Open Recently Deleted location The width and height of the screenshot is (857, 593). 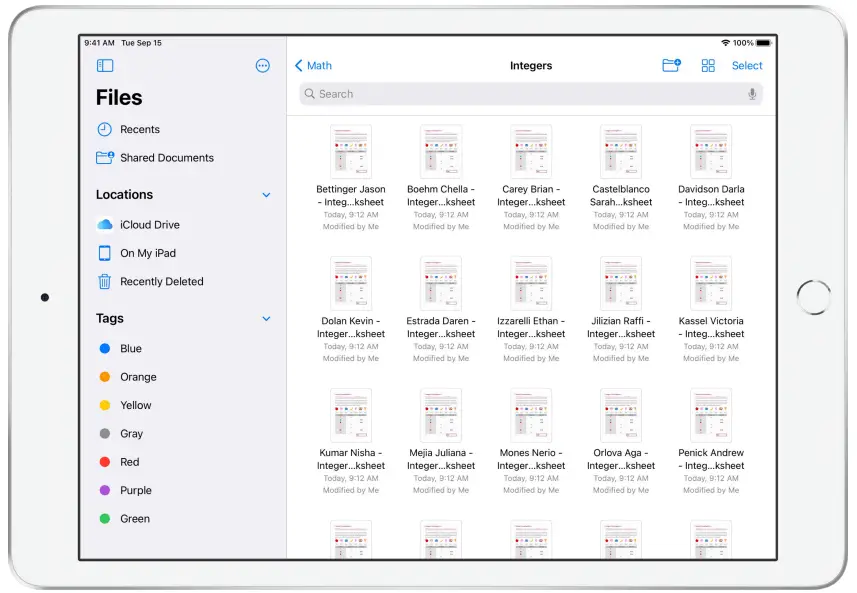pyautogui.click(x=162, y=281)
